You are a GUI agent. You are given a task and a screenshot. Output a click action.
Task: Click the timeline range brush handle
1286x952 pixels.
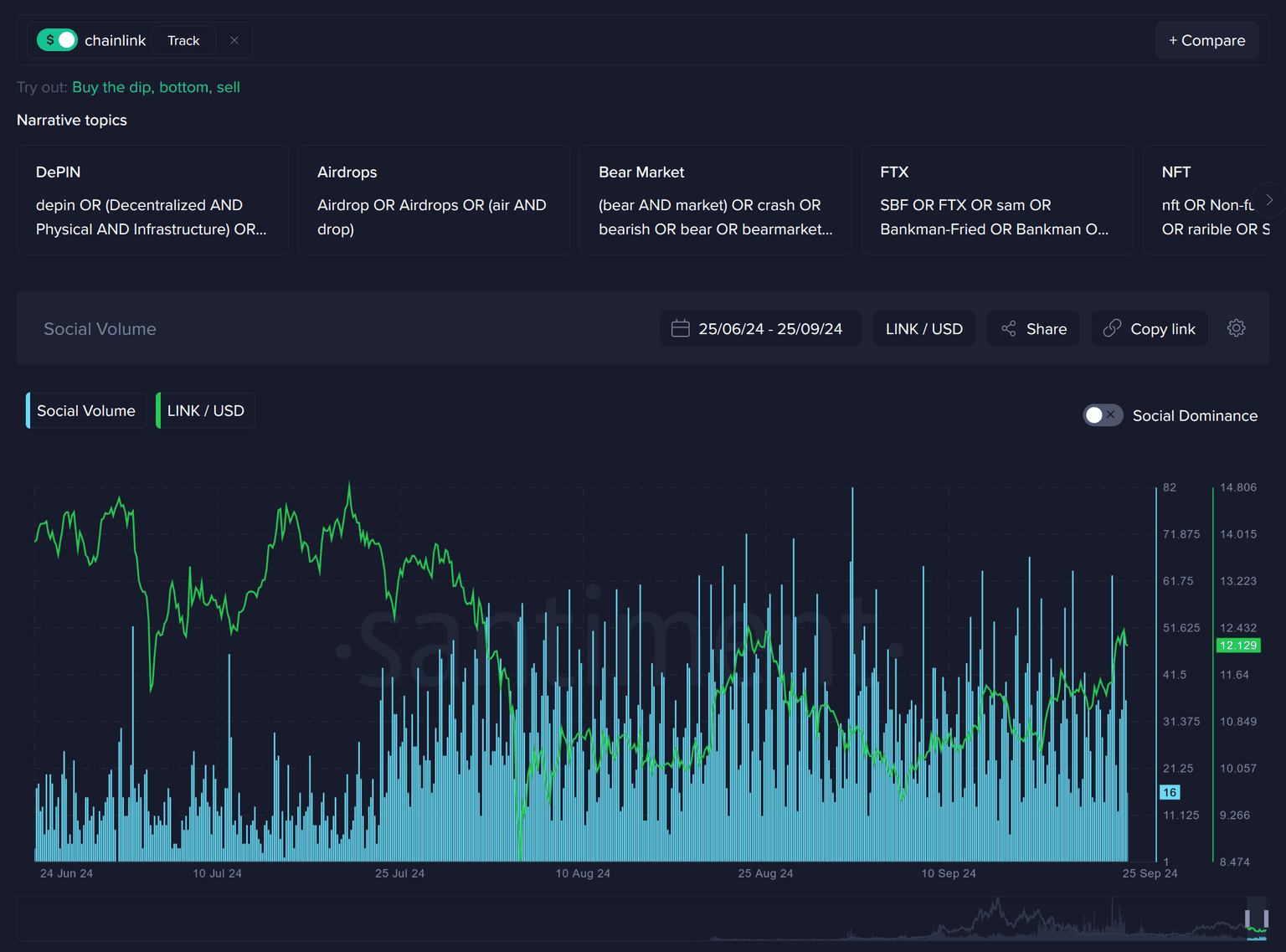pos(1256,919)
